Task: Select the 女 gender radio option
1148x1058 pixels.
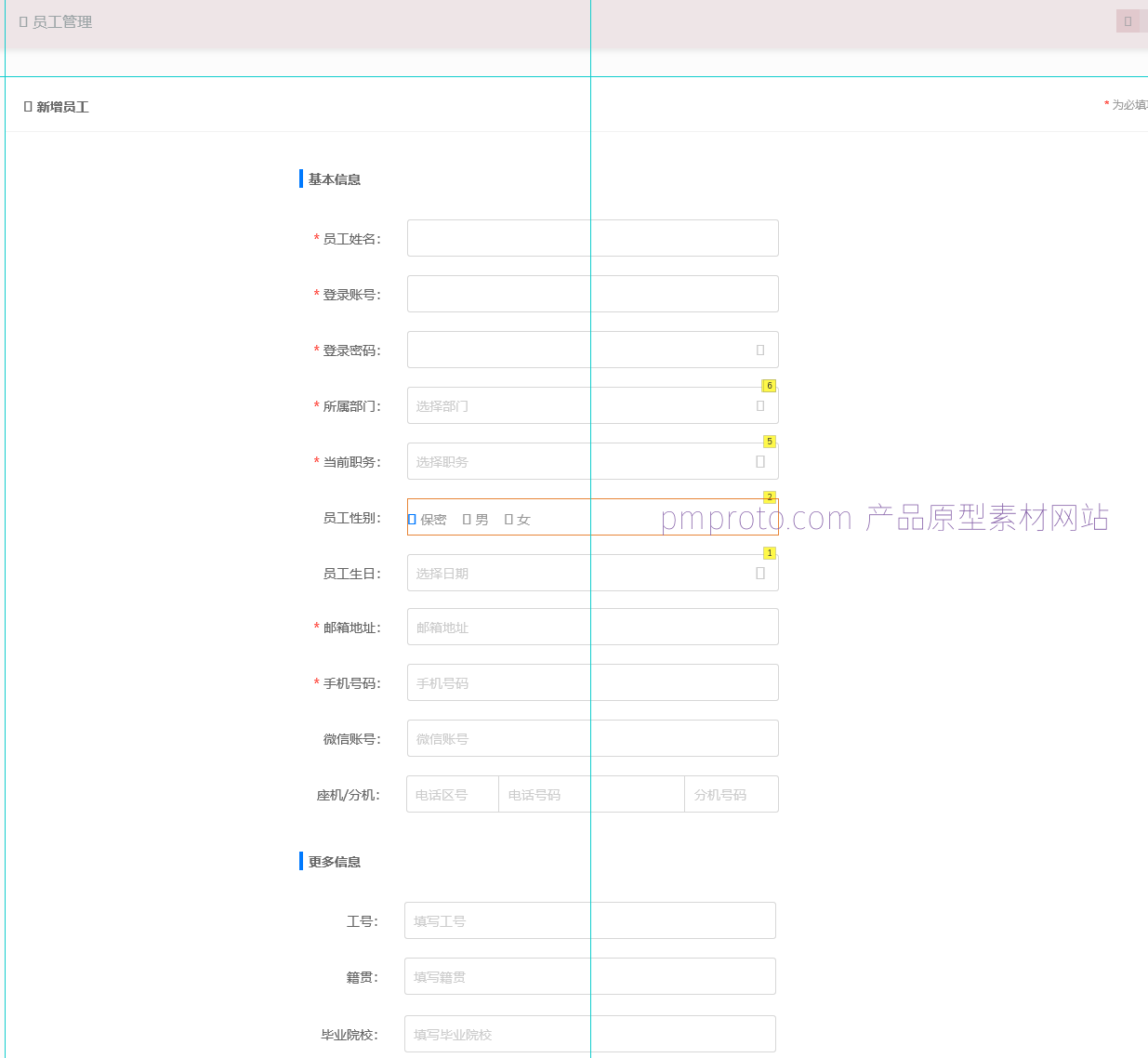Action: point(509,520)
